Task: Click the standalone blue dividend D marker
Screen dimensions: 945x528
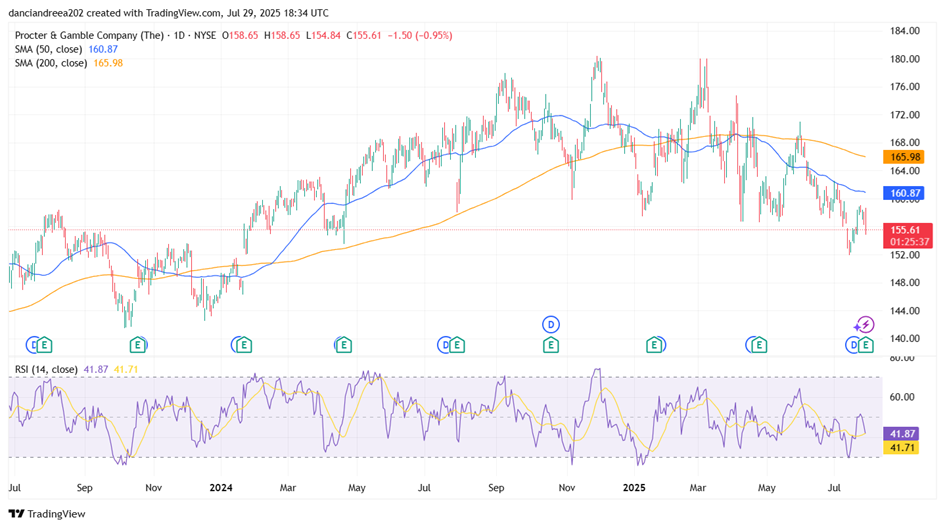Action: (550, 323)
